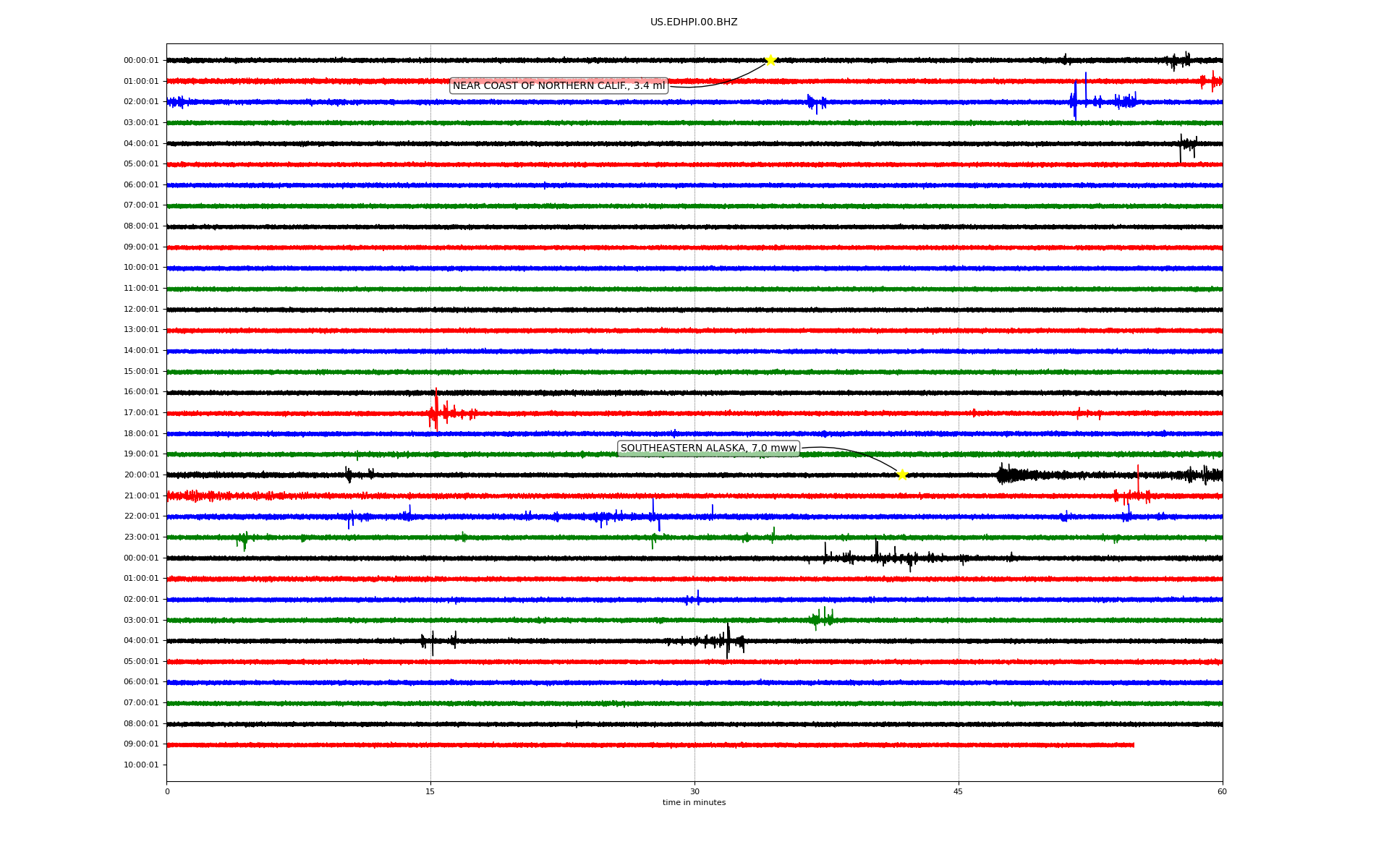Click the 30 minute x-axis tick label
The width and height of the screenshot is (1389, 868).
[x=694, y=791]
